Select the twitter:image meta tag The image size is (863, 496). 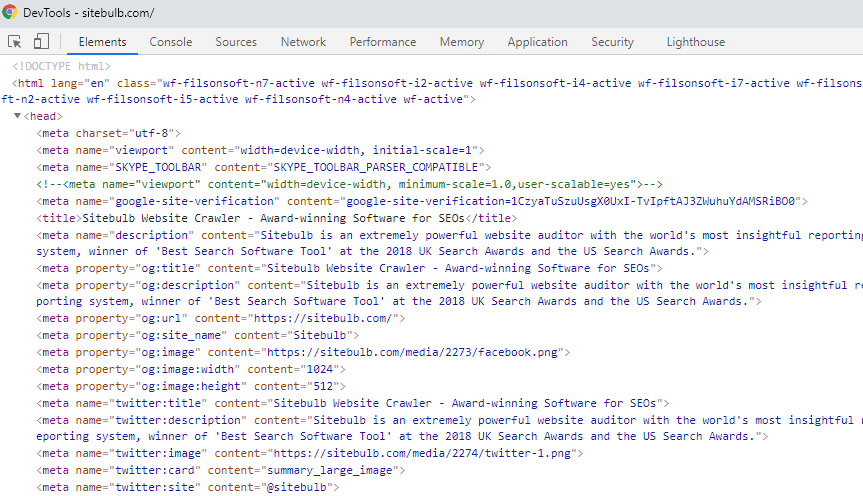[310, 454]
